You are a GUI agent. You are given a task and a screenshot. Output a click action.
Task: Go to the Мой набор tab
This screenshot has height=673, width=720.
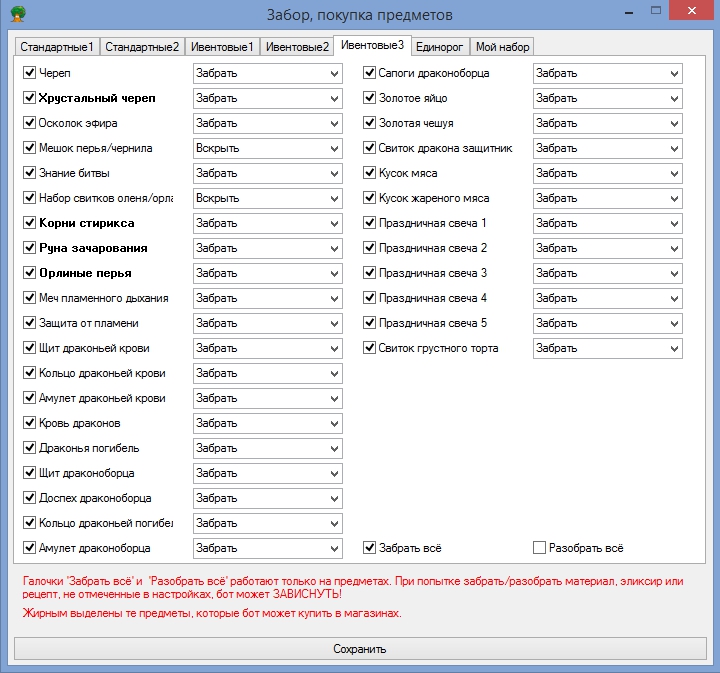[502, 47]
